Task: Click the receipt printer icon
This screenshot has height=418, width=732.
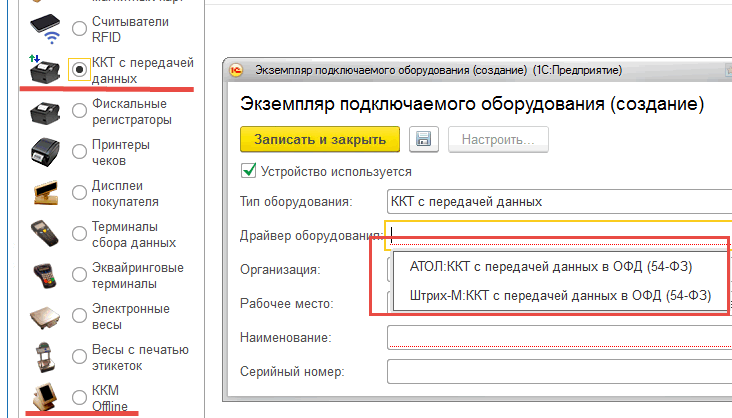Action: pyautogui.click(x=45, y=152)
